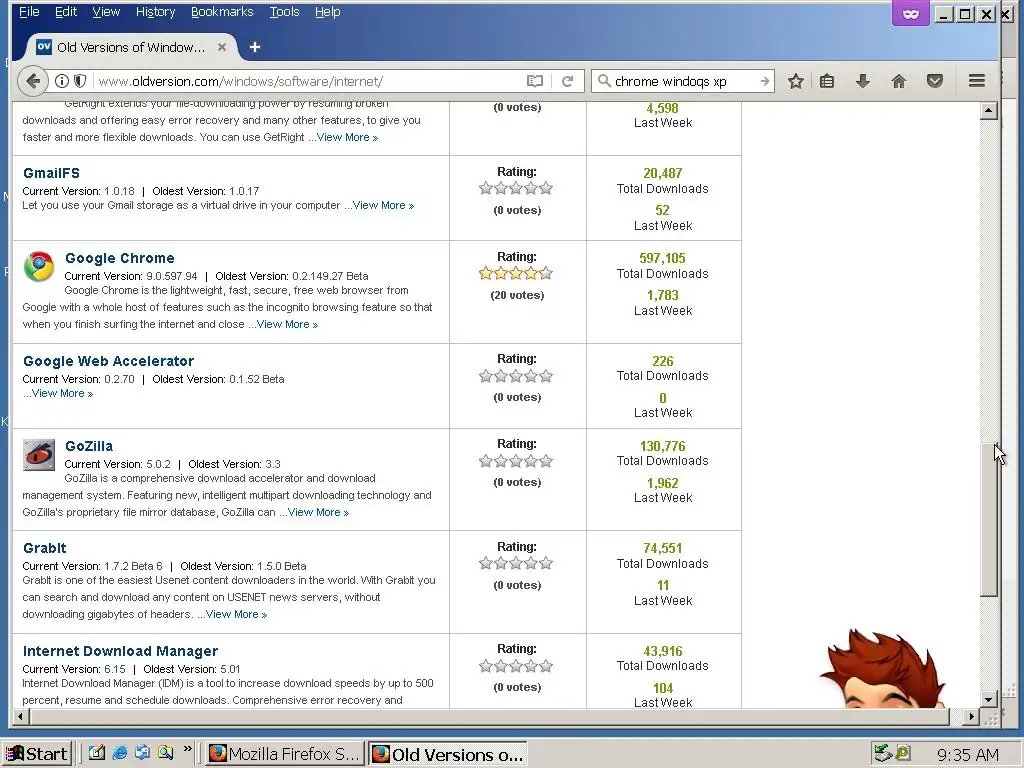
Task: Open the View menu
Action: click(x=106, y=12)
